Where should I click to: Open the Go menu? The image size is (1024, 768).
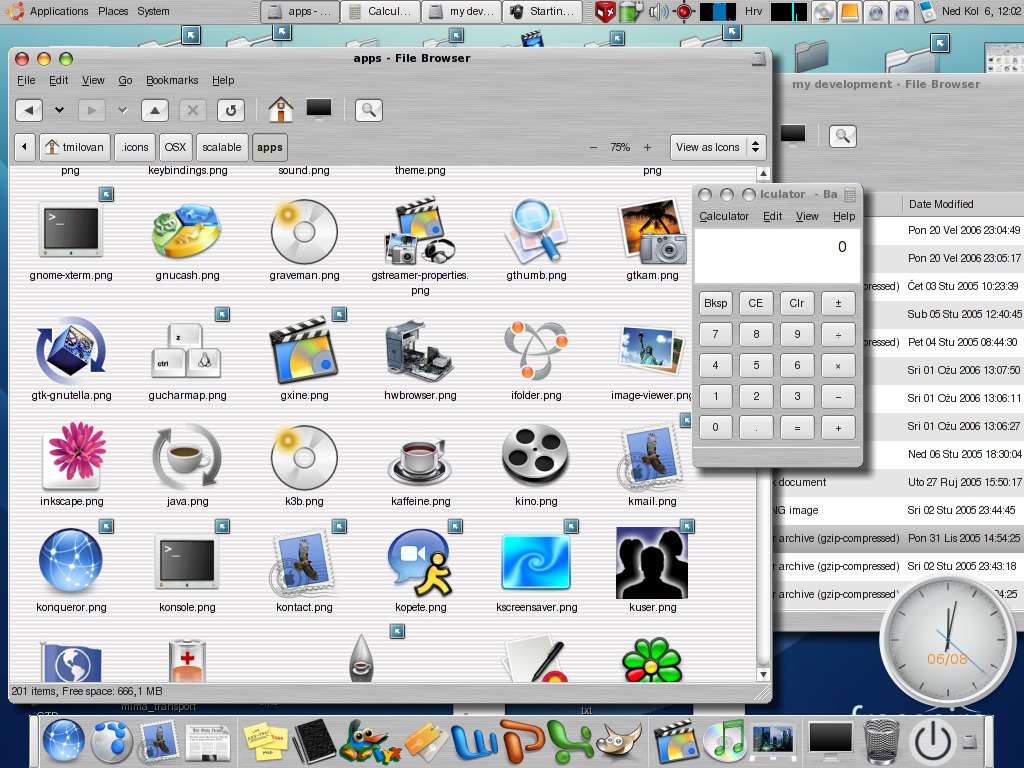coord(125,80)
